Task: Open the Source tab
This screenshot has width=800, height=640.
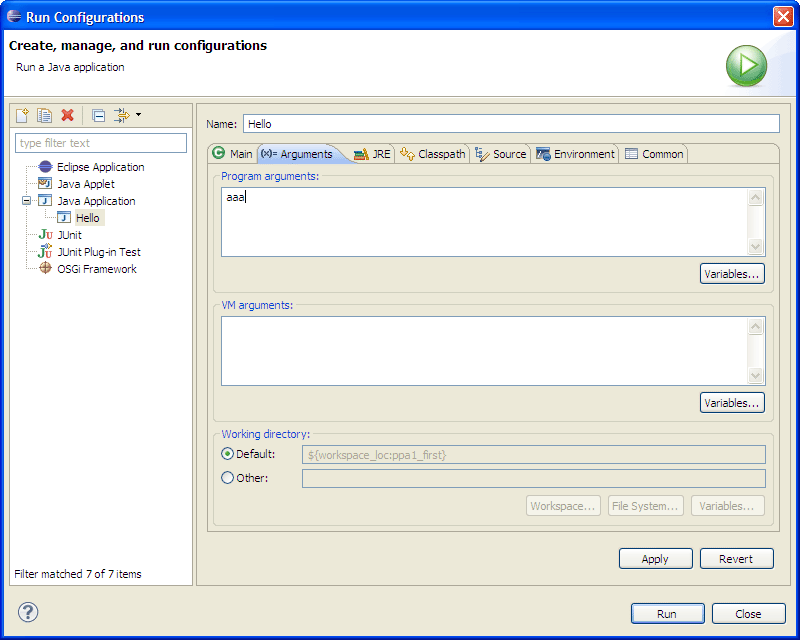Action: click(x=501, y=154)
